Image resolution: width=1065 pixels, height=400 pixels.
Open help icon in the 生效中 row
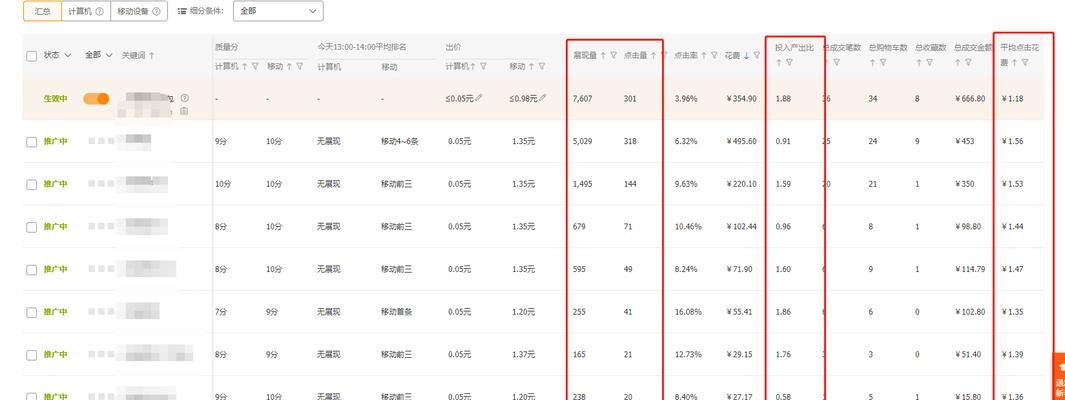click(x=185, y=98)
